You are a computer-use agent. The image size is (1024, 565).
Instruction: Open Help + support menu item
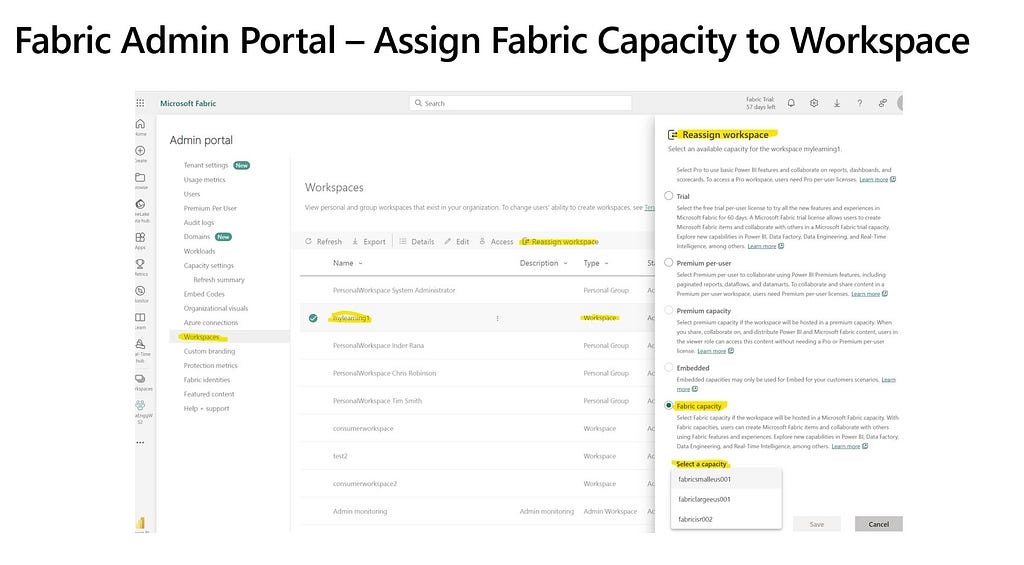(x=206, y=409)
